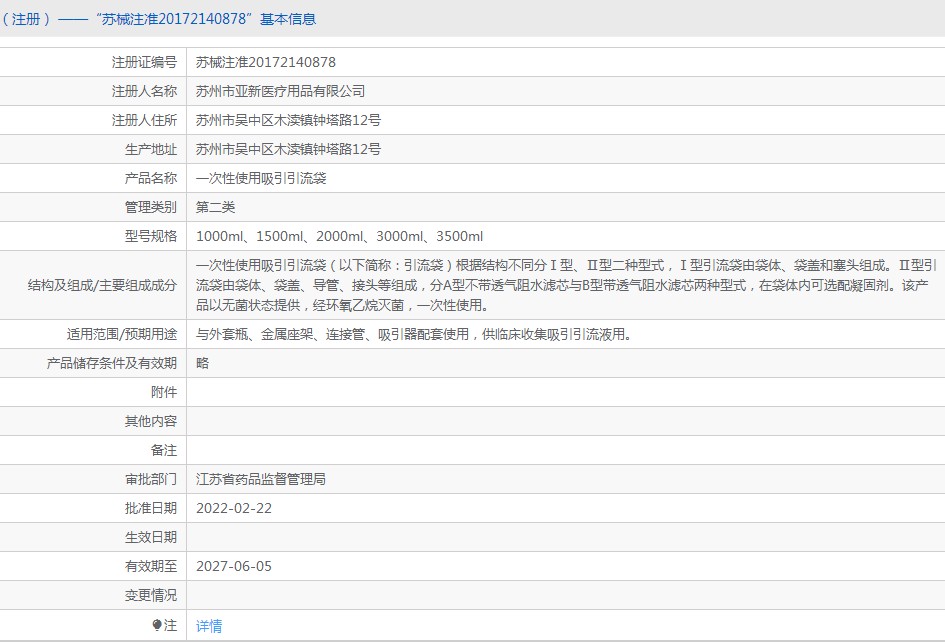Select the structure description paragraph text
Screen dimensions: 945x644
[566, 285]
